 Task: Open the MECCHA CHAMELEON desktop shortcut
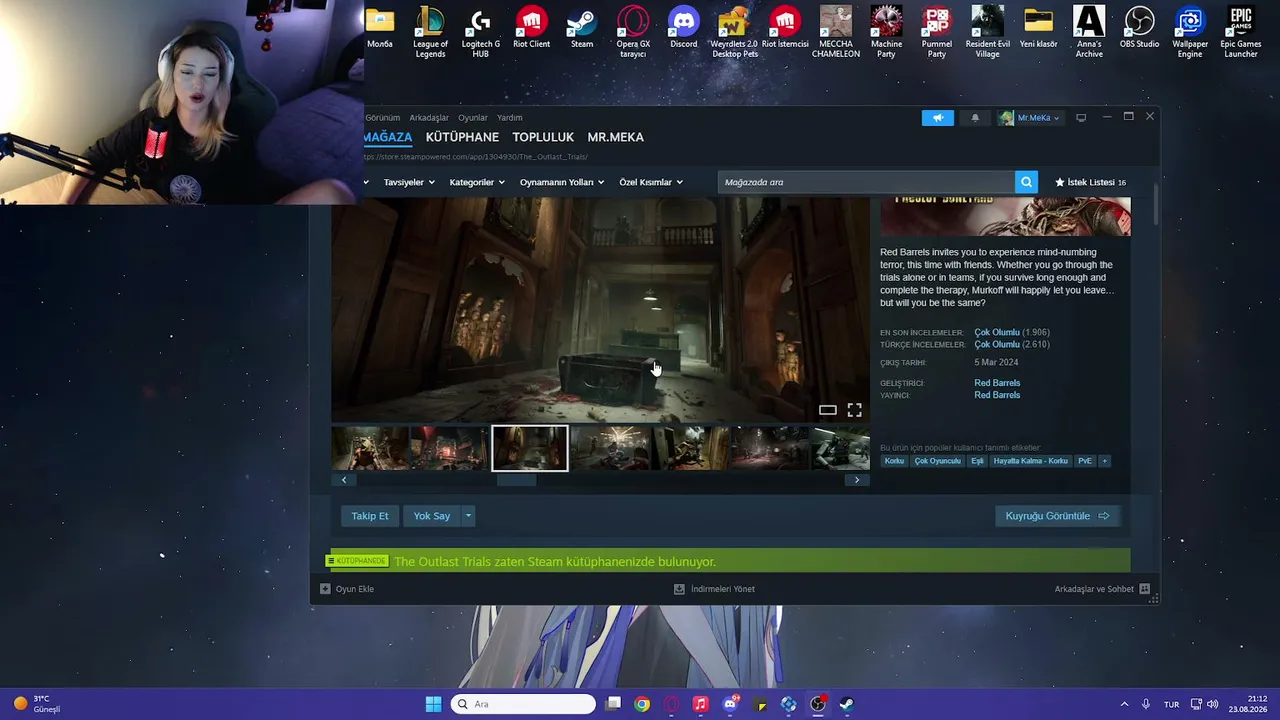pyautogui.click(x=836, y=32)
